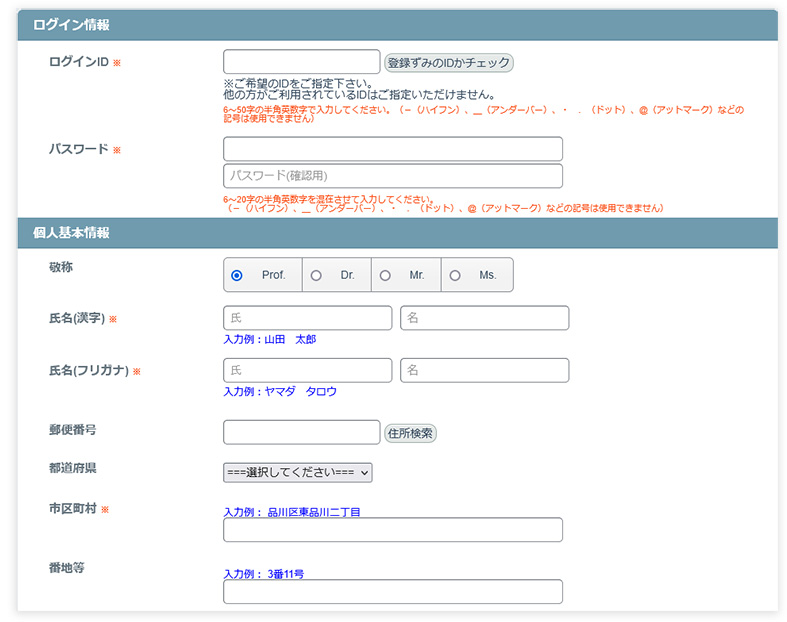Image resolution: width=787 pixels, height=622 pixels.
Task: Focus the furigana surname 氏 field
Action: tap(307, 370)
